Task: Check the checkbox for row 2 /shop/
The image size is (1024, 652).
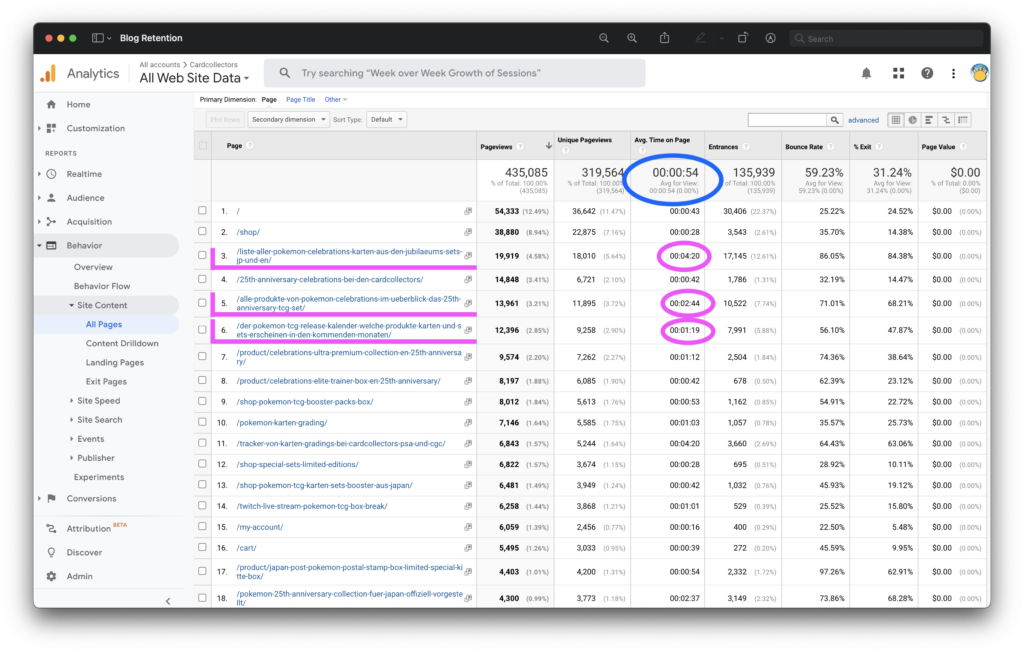Action: click(x=202, y=231)
